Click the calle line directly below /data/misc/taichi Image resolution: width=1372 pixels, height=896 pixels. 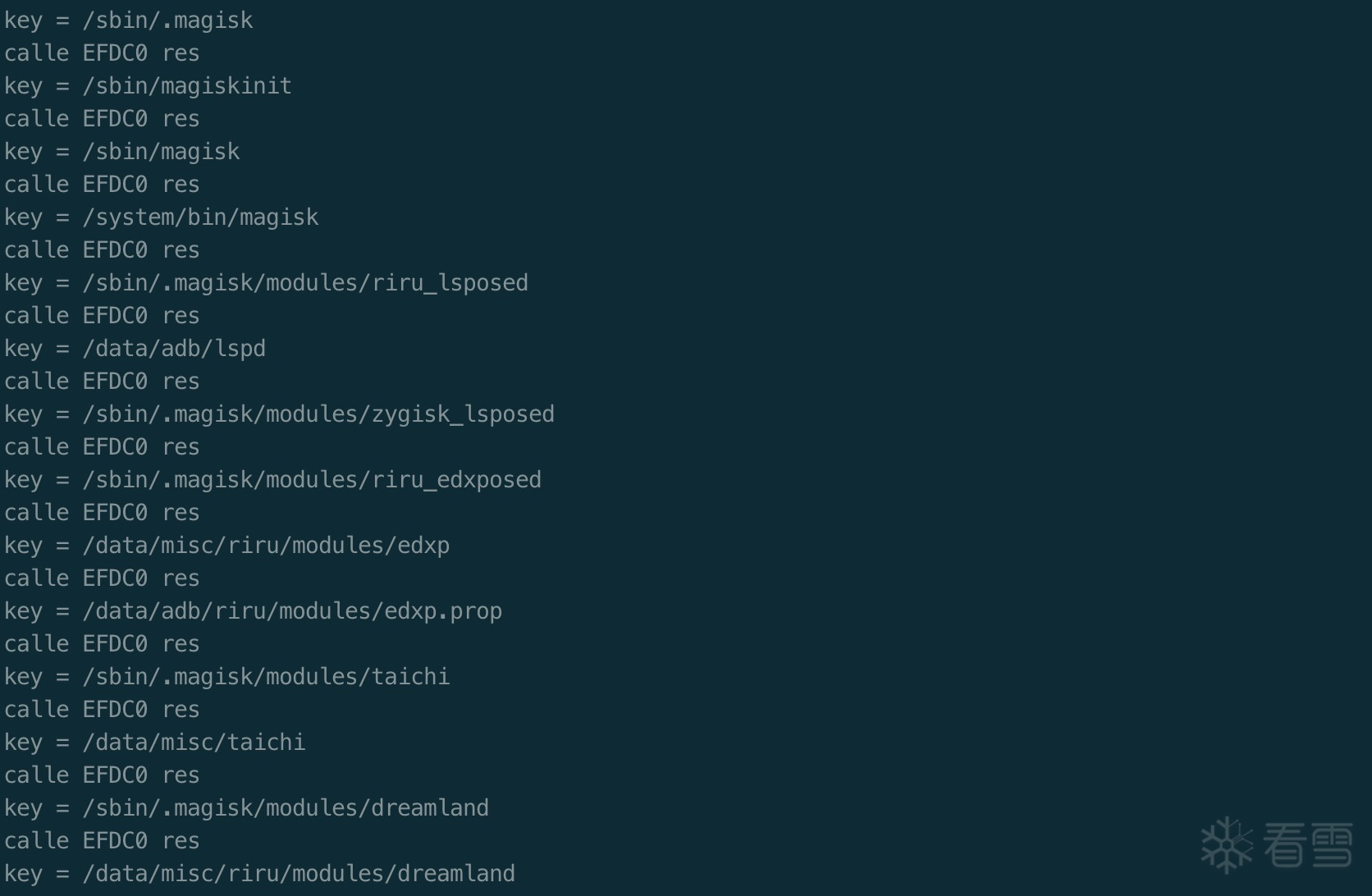(x=102, y=775)
